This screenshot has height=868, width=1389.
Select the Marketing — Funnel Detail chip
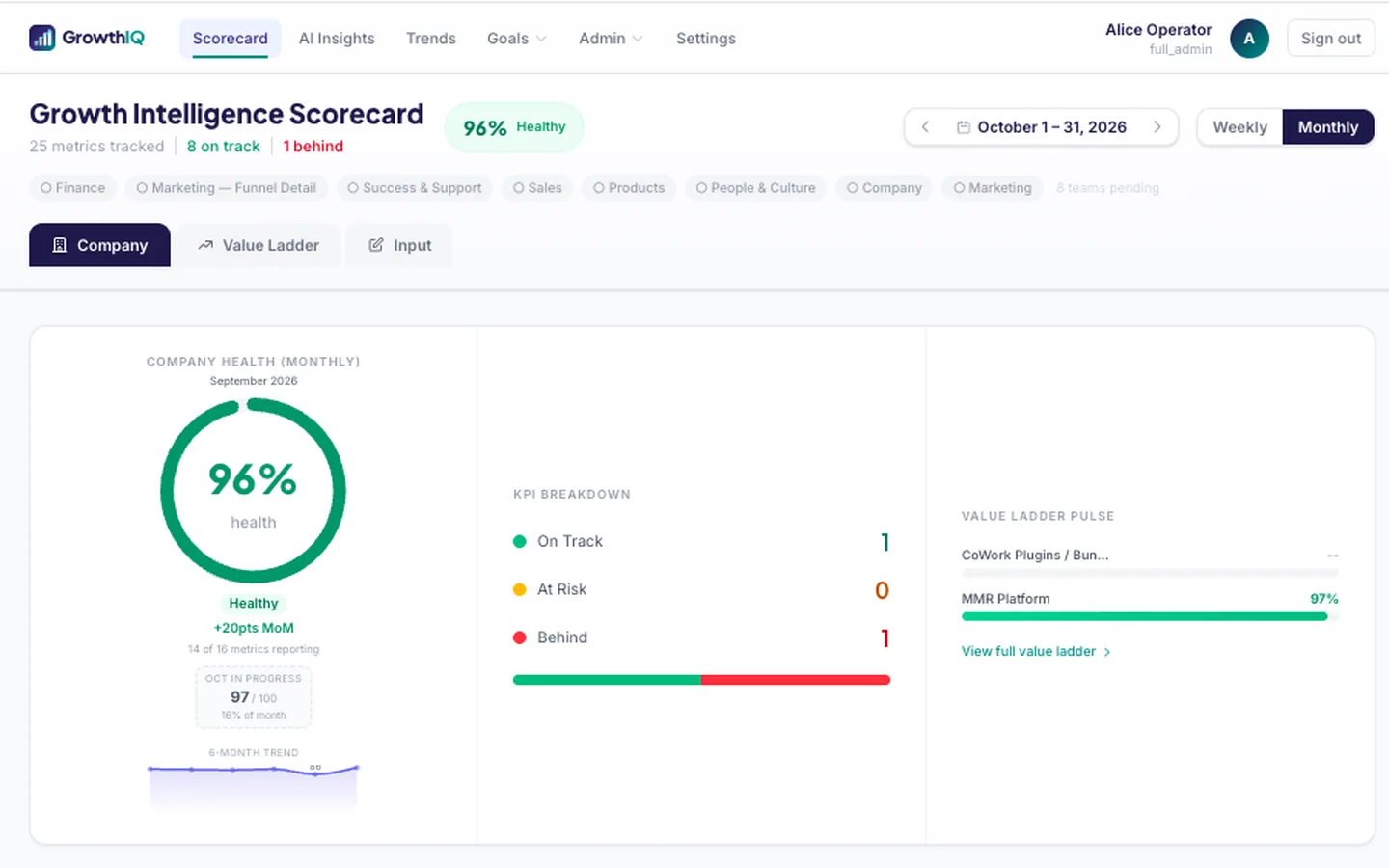point(227,188)
